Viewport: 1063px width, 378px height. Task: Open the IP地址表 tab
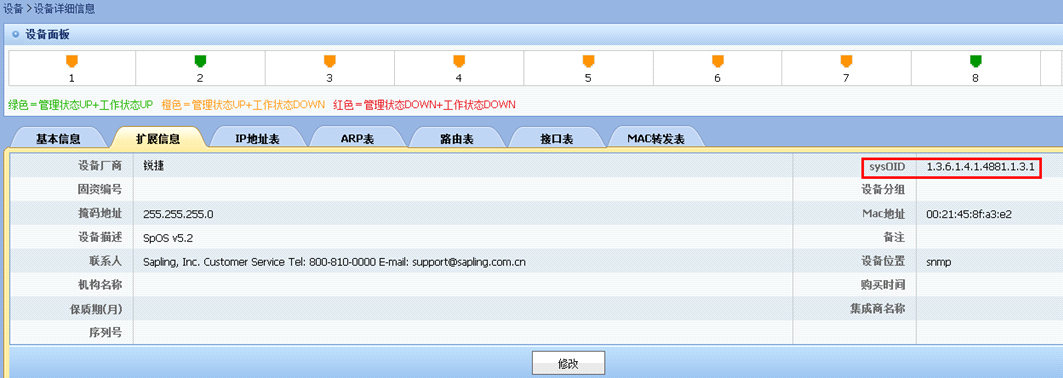pyautogui.click(x=258, y=138)
